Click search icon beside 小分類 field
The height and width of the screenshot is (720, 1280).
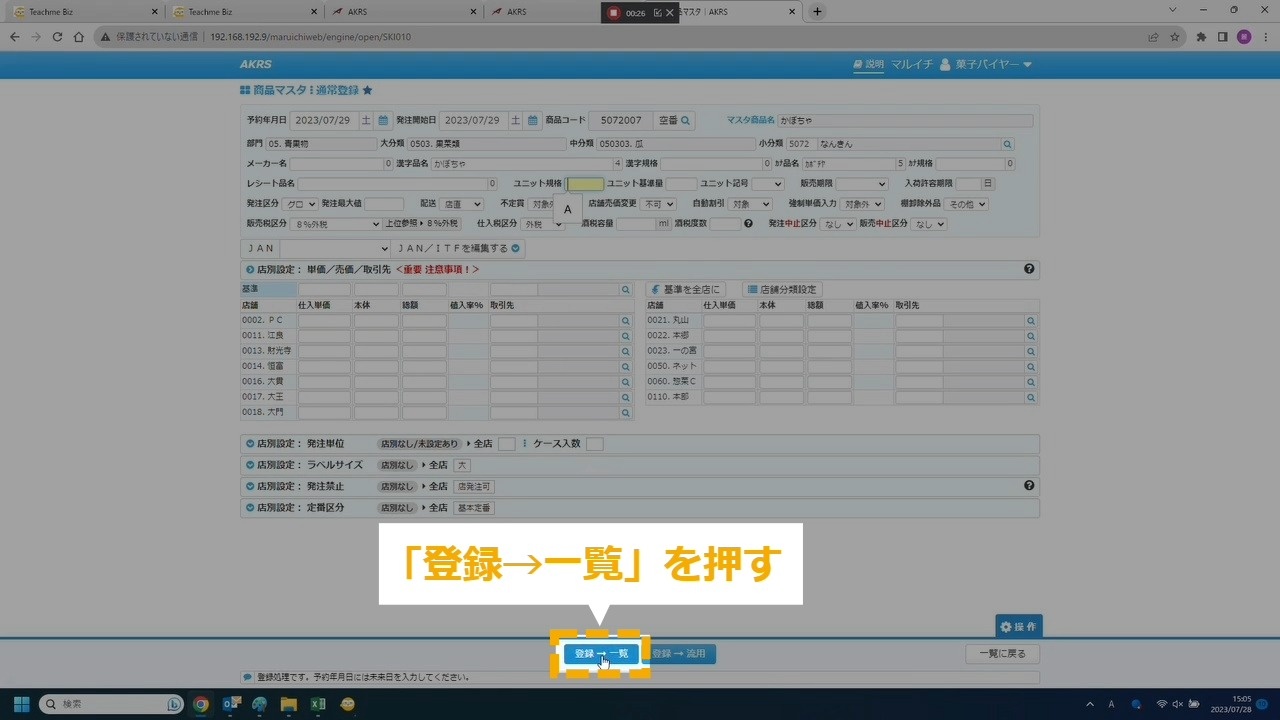(1008, 144)
